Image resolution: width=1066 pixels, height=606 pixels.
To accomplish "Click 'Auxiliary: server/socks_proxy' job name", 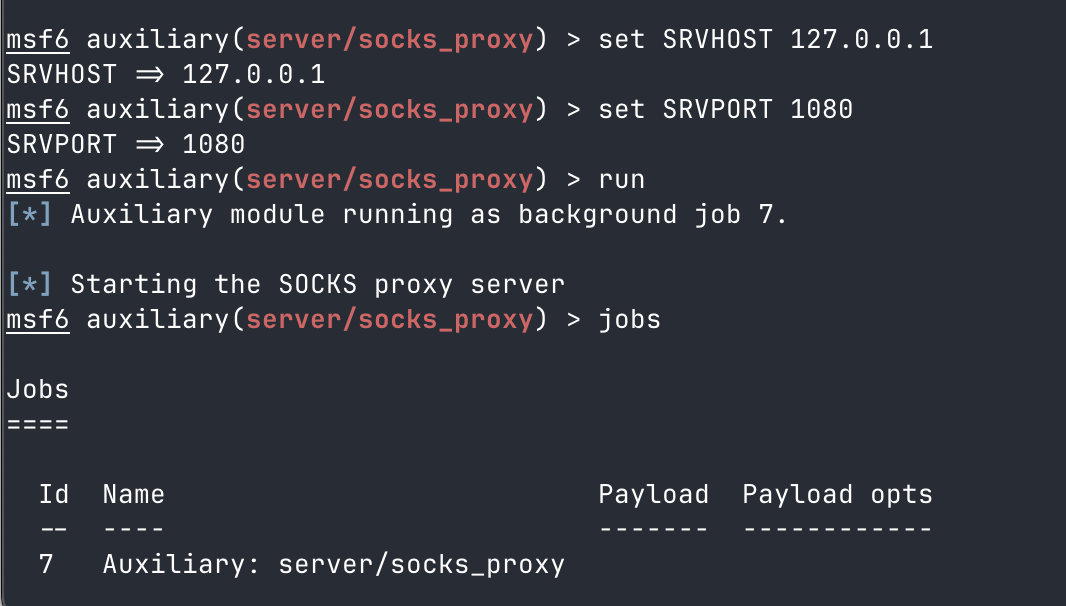I will tap(334, 565).
